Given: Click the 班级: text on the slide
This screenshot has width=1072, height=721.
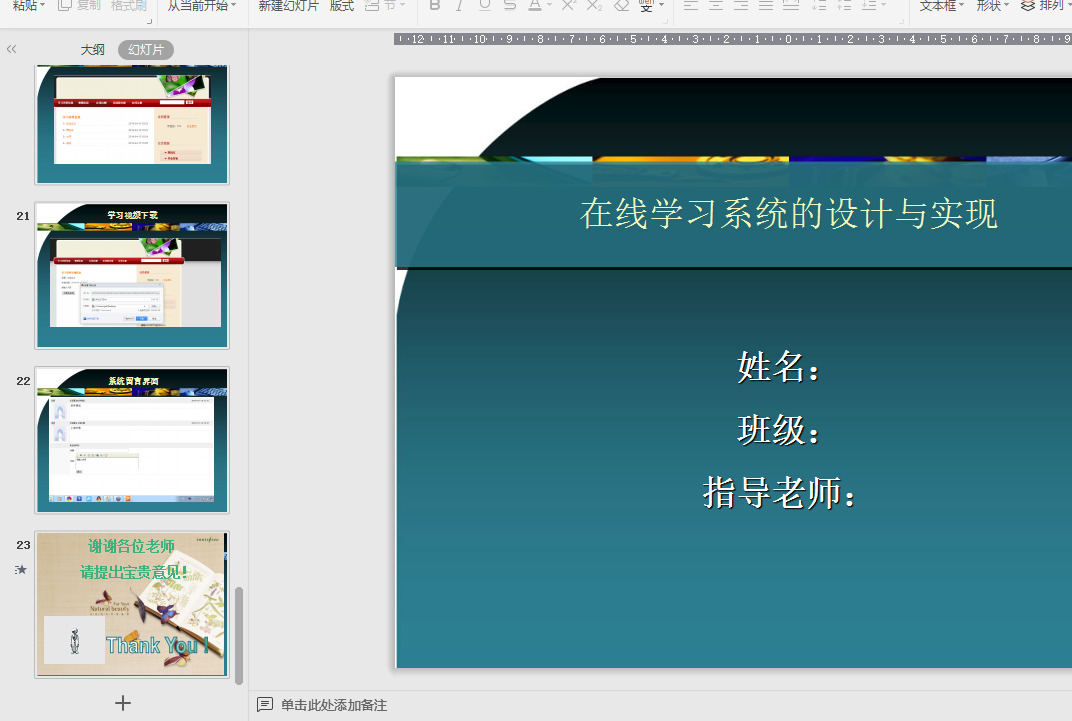Looking at the screenshot, I should (x=778, y=431).
